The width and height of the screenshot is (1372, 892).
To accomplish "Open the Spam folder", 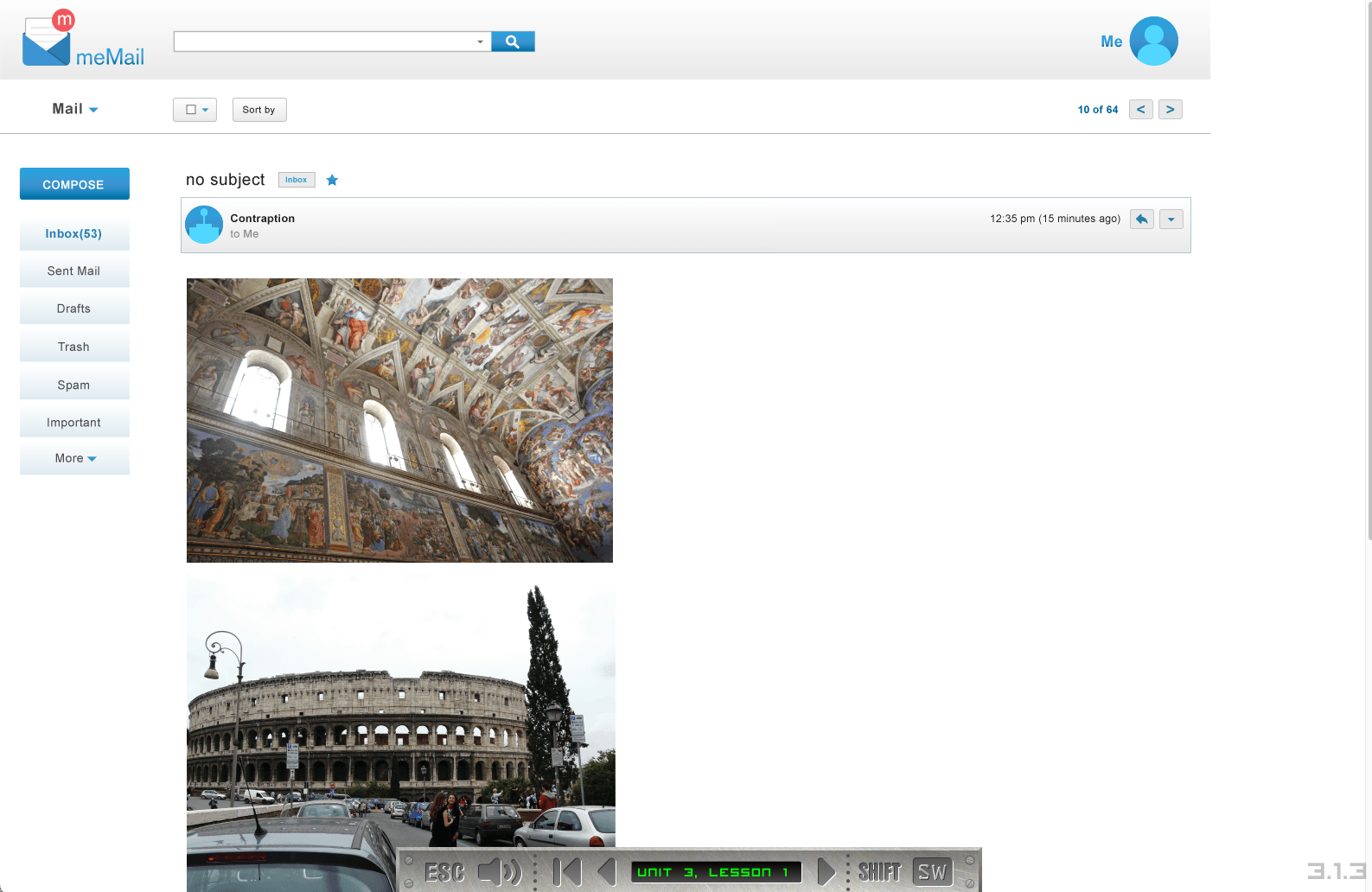I will [74, 385].
